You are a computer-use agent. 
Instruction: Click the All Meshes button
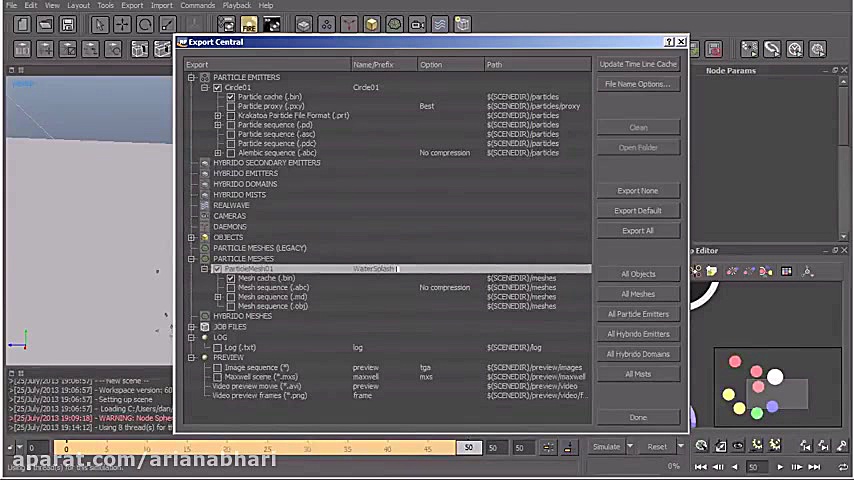pyautogui.click(x=638, y=294)
